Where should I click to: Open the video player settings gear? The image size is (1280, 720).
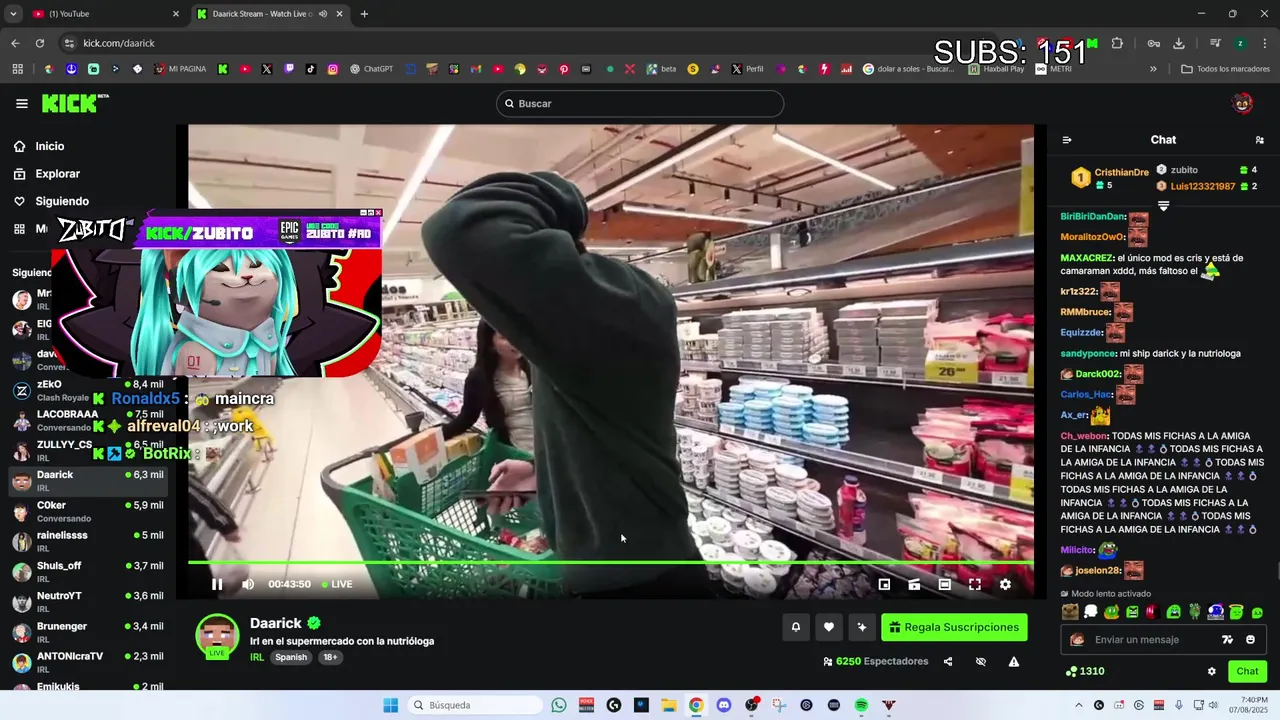click(x=1005, y=584)
